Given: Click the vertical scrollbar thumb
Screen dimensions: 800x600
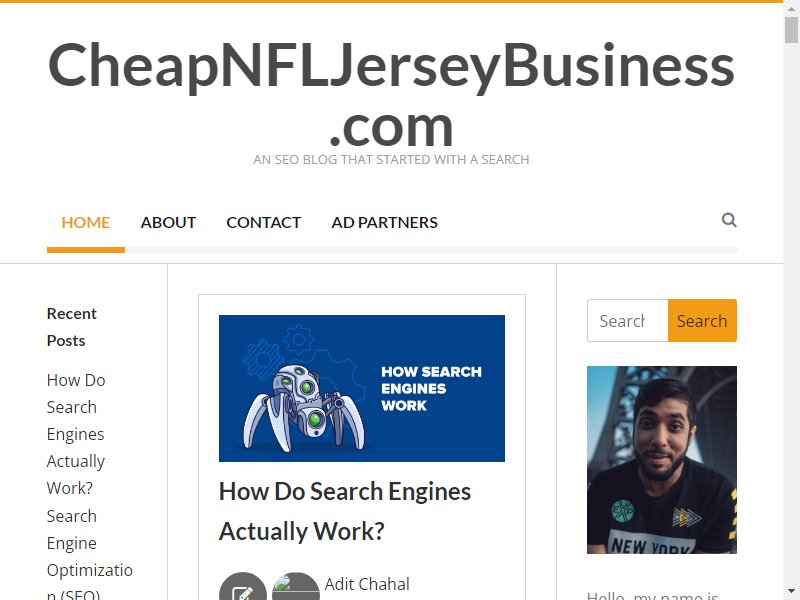Looking at the screenshot, I should [x=792, y=29].
